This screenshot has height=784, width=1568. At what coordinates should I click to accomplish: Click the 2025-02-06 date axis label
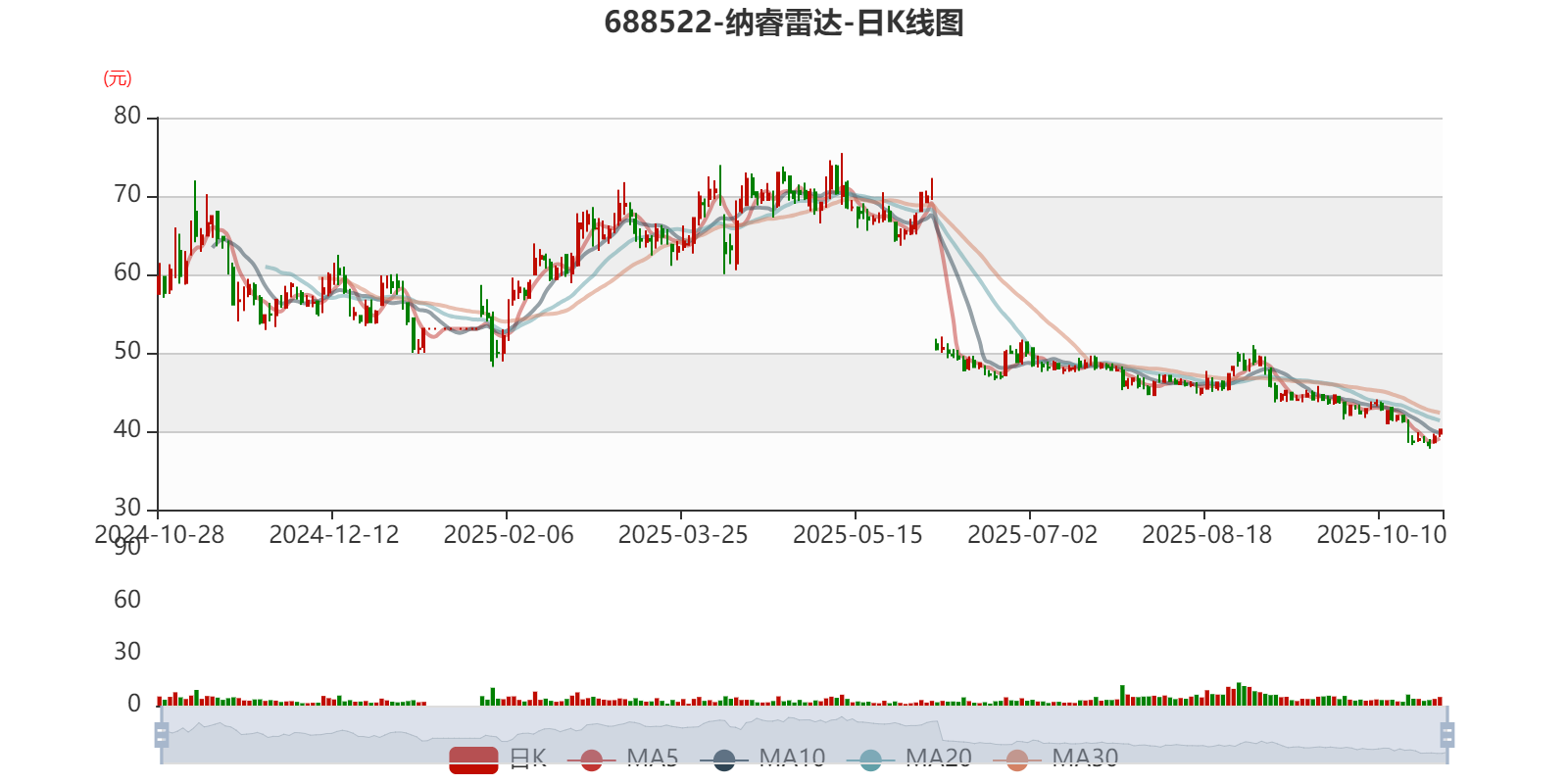click(x=509, y=535)
